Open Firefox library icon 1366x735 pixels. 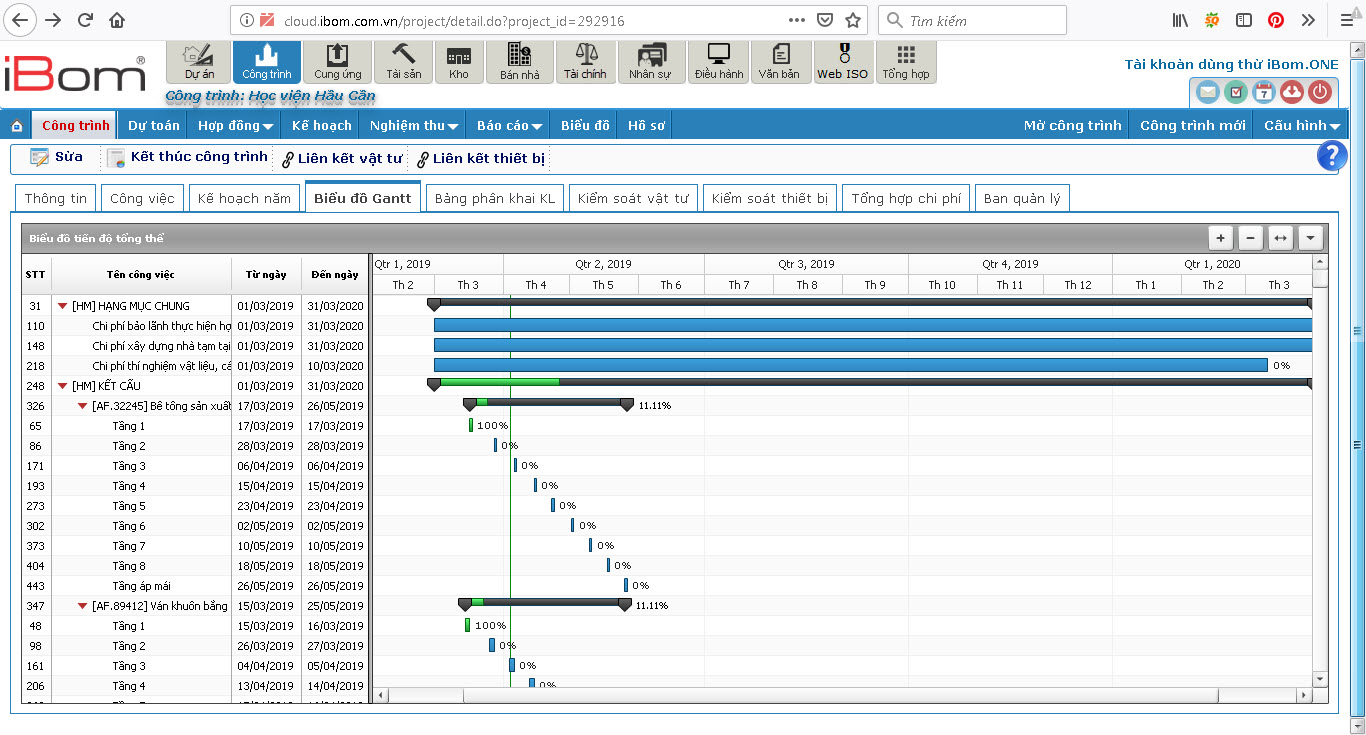(x=1180, y=20)
